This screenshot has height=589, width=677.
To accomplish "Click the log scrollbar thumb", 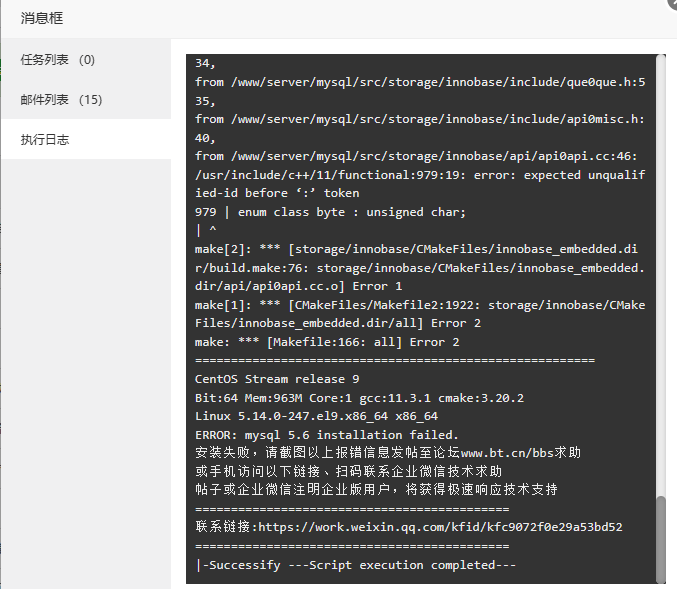I will pos(661,540).
